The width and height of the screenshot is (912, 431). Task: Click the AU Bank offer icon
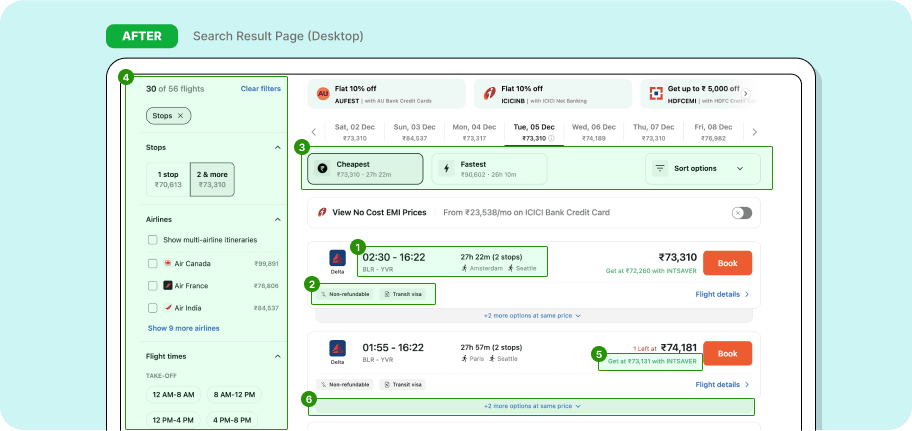click(x=323, y=94)
